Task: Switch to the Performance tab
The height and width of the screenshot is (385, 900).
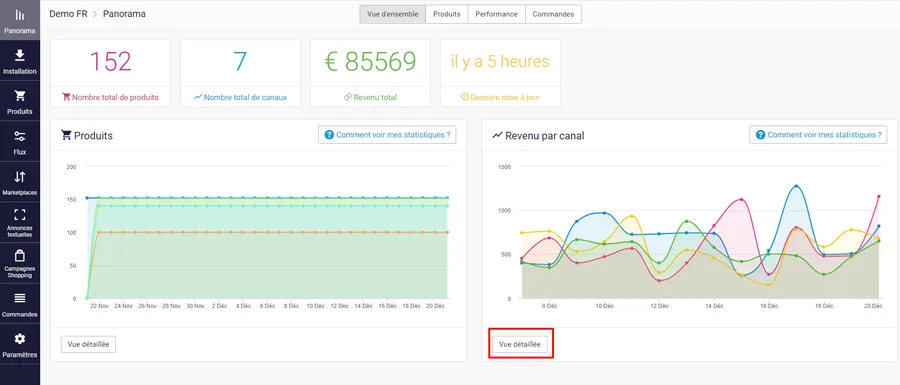Action: [496, 14]
